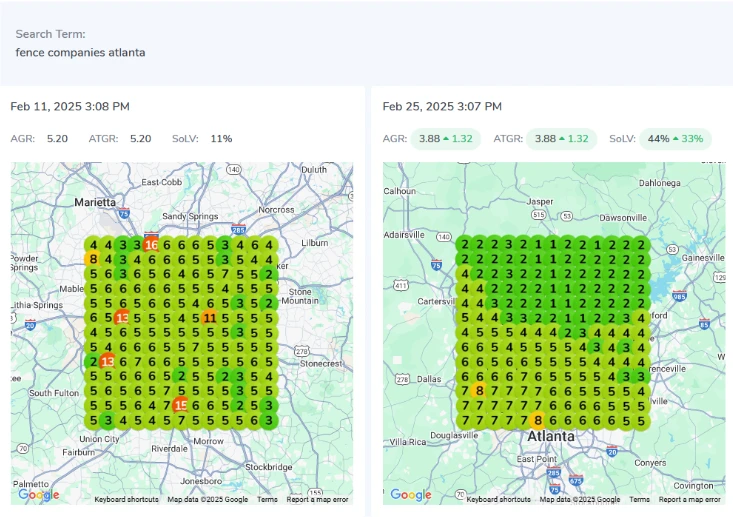Viewport: 733px width, 517px height.
Task: Open the Terms link on the Feb 25 map
Action: 639,499
